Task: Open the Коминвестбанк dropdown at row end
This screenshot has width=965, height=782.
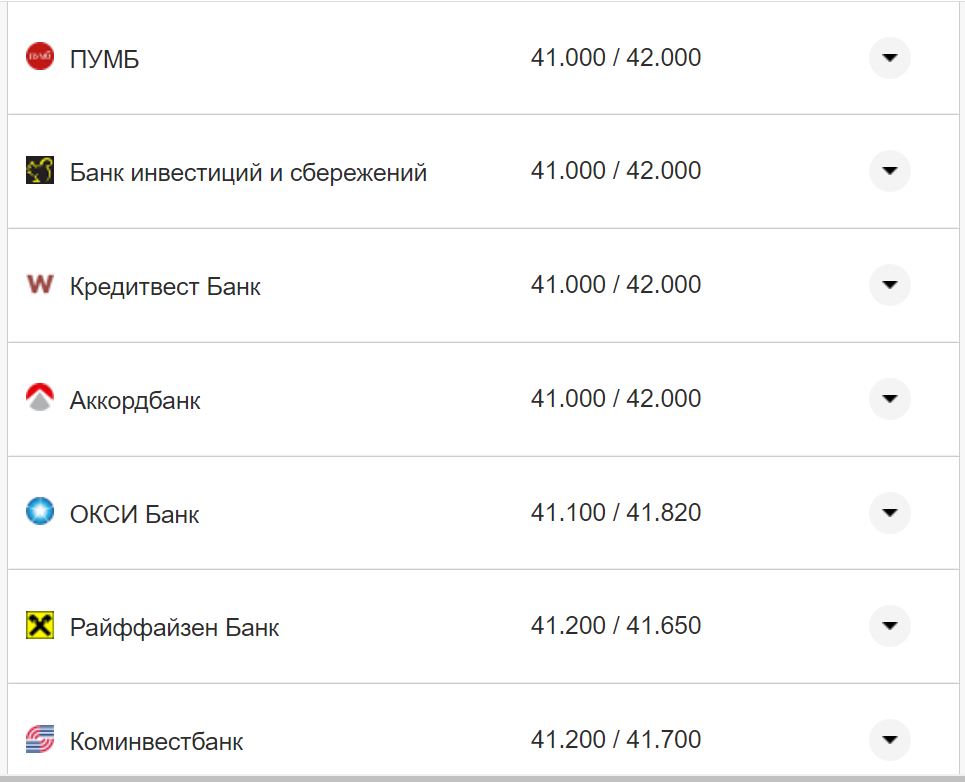Action: coord(888,740)
